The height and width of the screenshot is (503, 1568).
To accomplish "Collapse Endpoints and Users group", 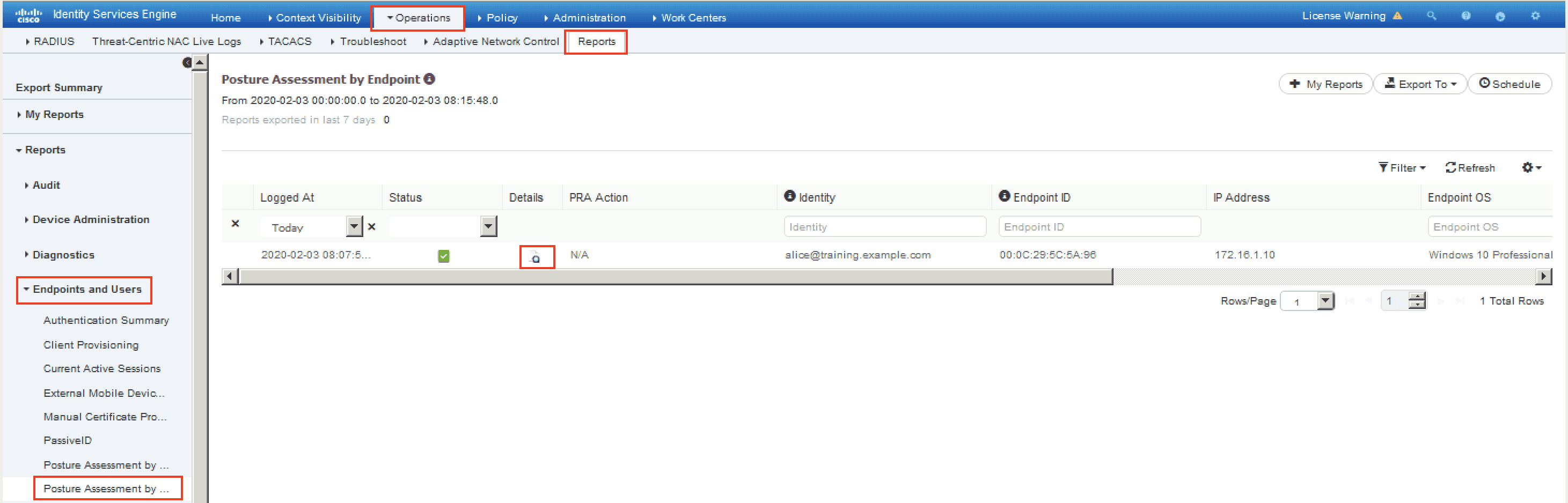I will [x=83, y=289].
